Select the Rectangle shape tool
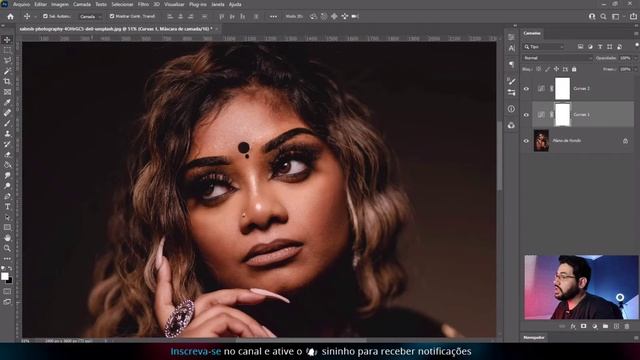Screen dimensions: 640x360 [x=7, y=227]
